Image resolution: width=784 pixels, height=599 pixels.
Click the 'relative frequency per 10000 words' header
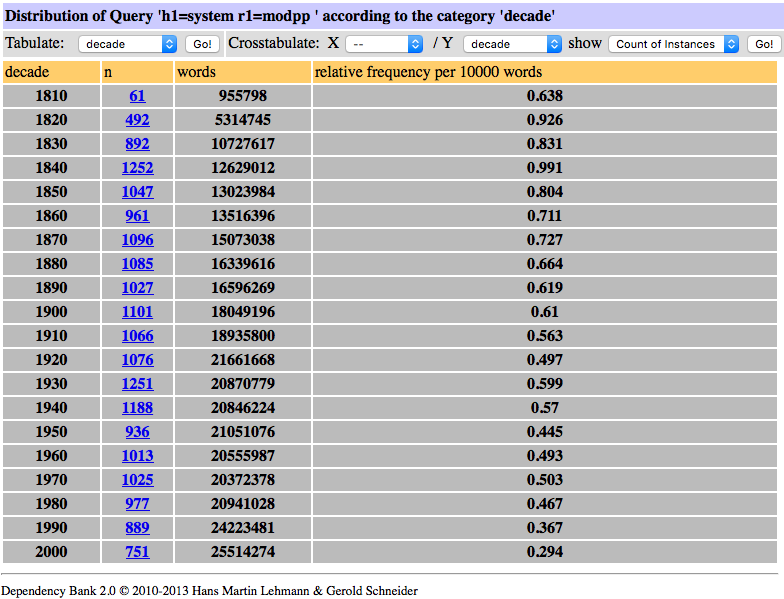[429, 72]
